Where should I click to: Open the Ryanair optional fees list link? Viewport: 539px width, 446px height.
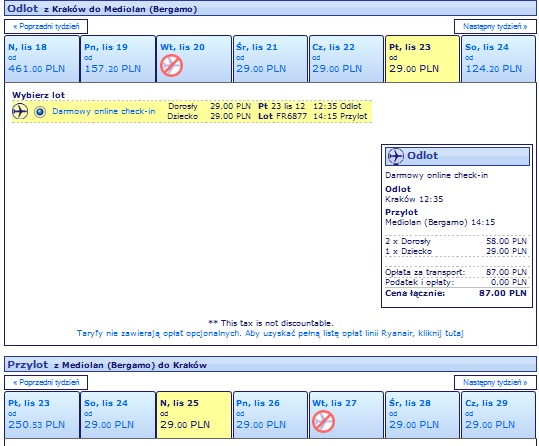270,333
